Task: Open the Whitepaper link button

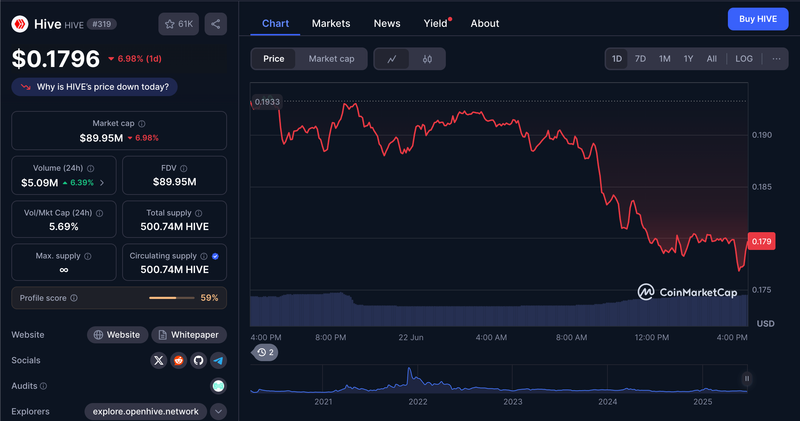Action: coord(189,335)
